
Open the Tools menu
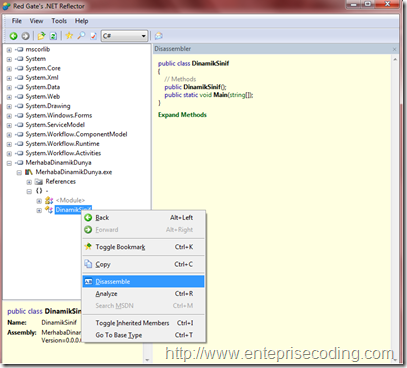[59, 21]
